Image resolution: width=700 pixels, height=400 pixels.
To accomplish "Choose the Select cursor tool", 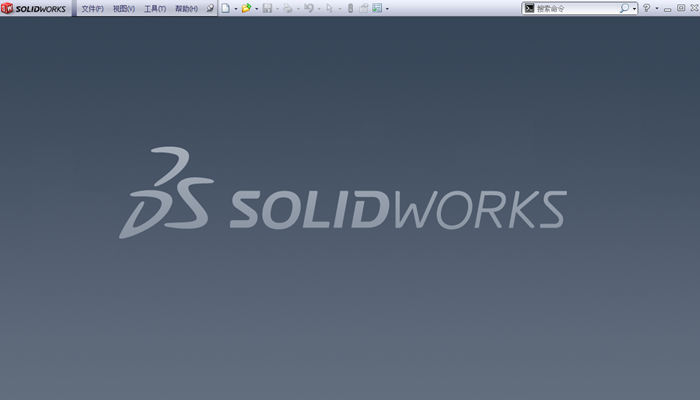I will coord(329,8).
